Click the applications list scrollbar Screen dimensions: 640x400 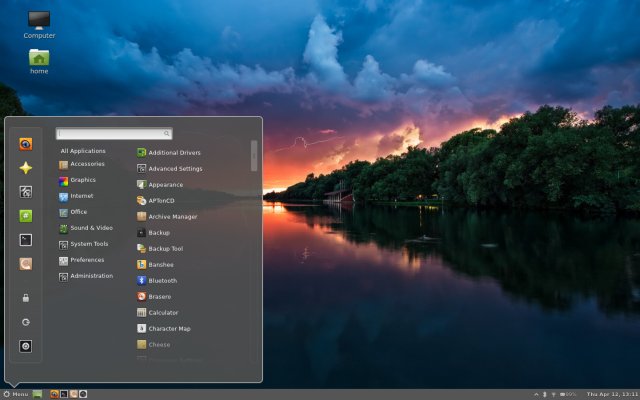(x=254, y=155)
